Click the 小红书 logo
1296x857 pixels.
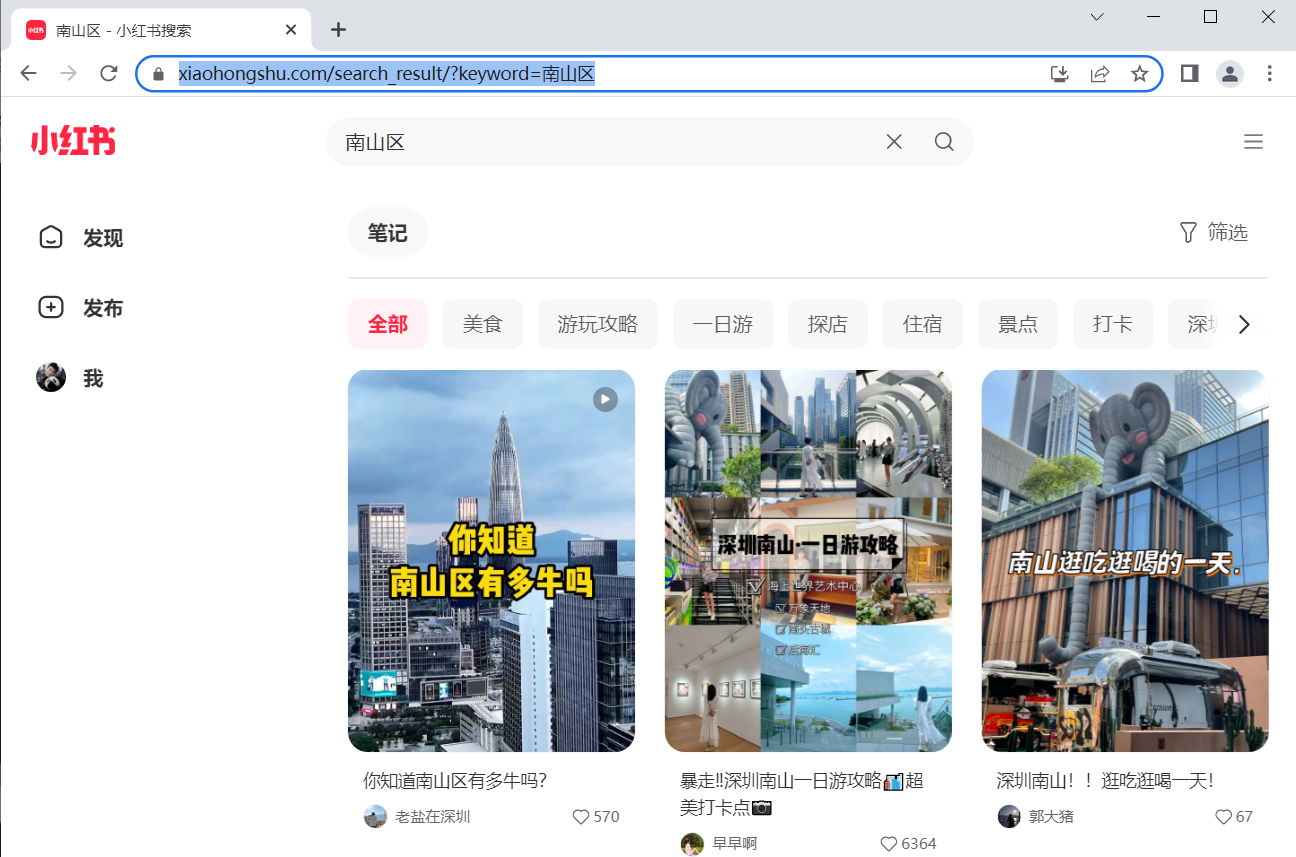tap(73, 141)
